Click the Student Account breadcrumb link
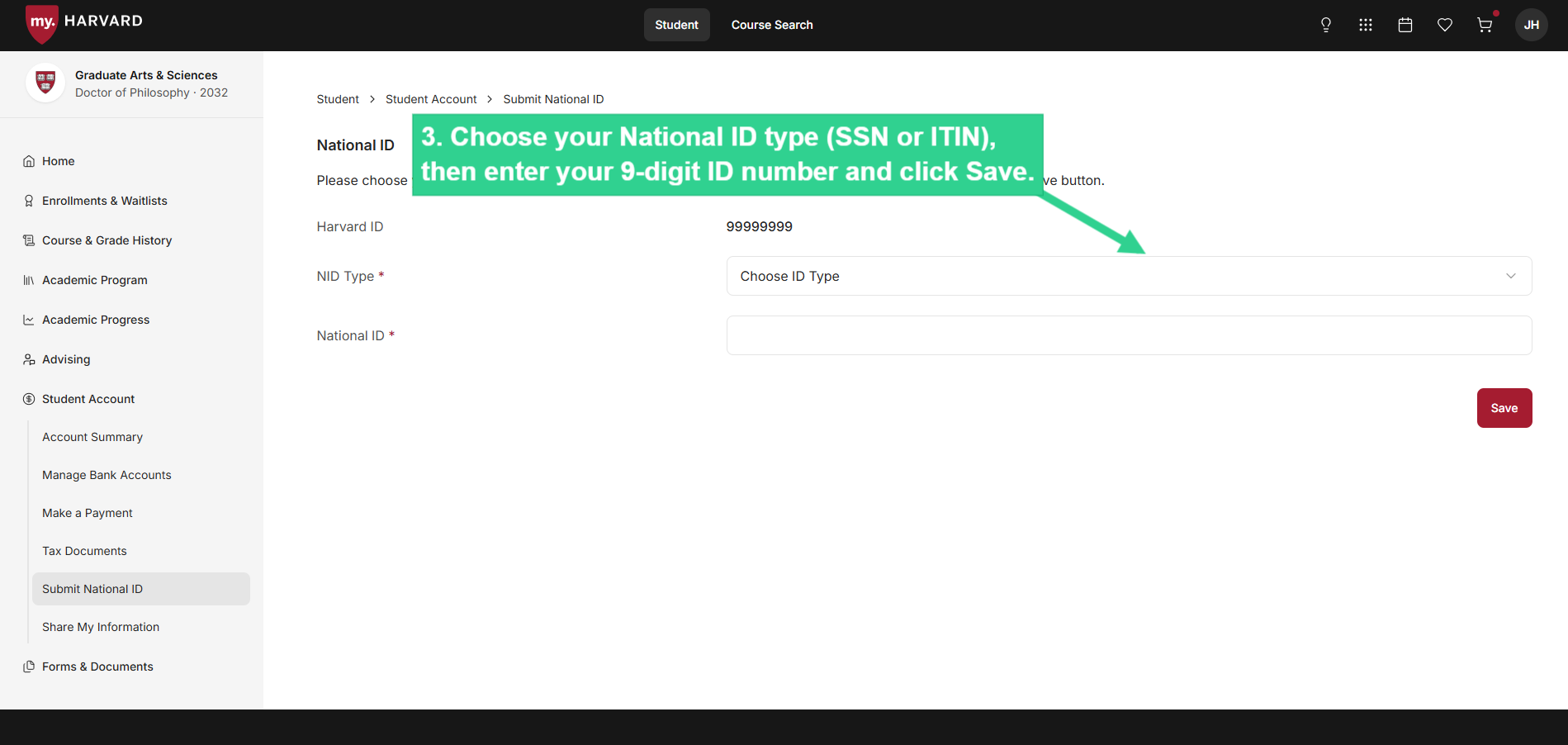1568x745 pixels. point(431,99)
